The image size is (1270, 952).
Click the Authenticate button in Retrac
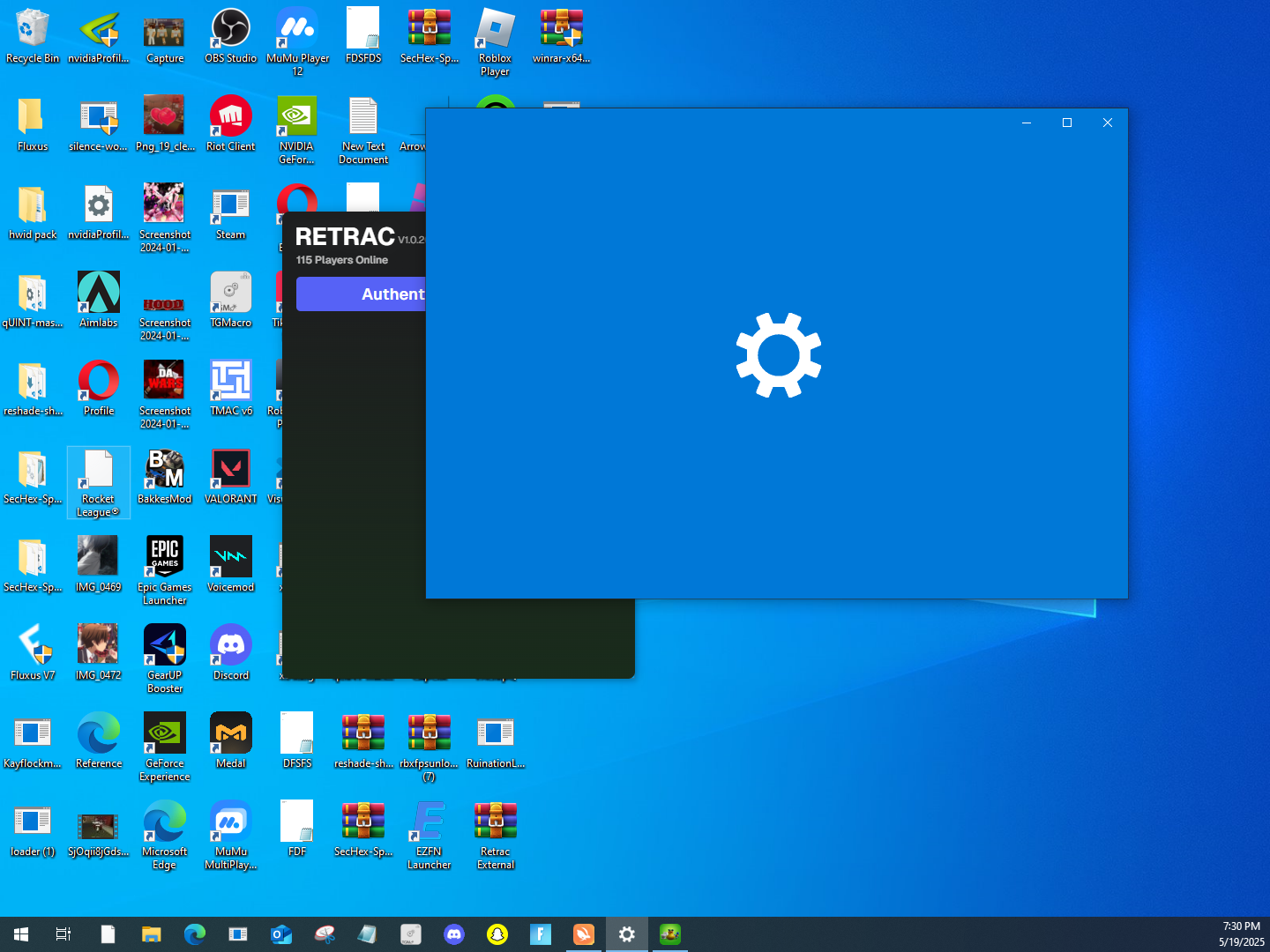(361, 294)
